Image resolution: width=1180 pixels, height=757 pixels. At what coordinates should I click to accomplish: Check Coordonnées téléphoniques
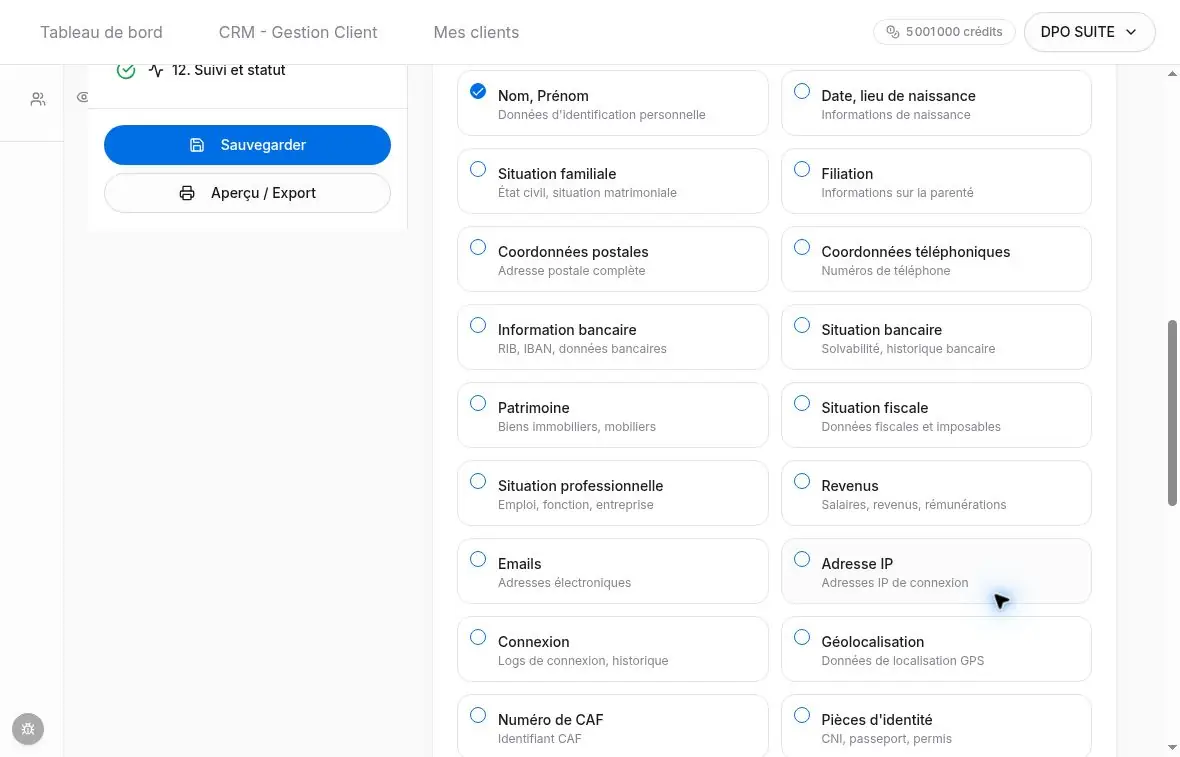click(x=802, y=248)
